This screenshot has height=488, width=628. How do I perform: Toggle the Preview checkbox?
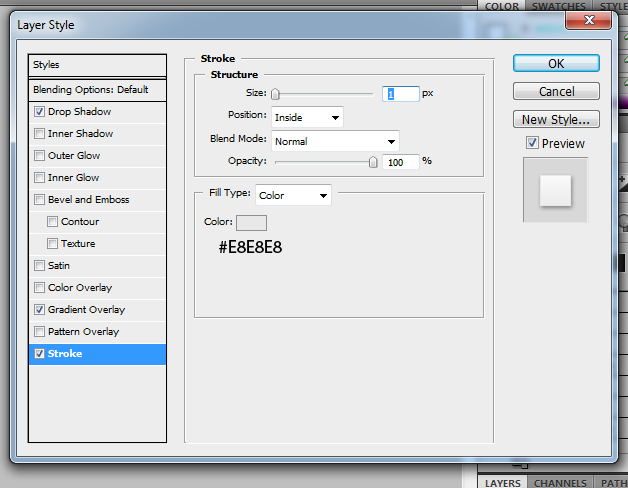(x=532, y=143)
